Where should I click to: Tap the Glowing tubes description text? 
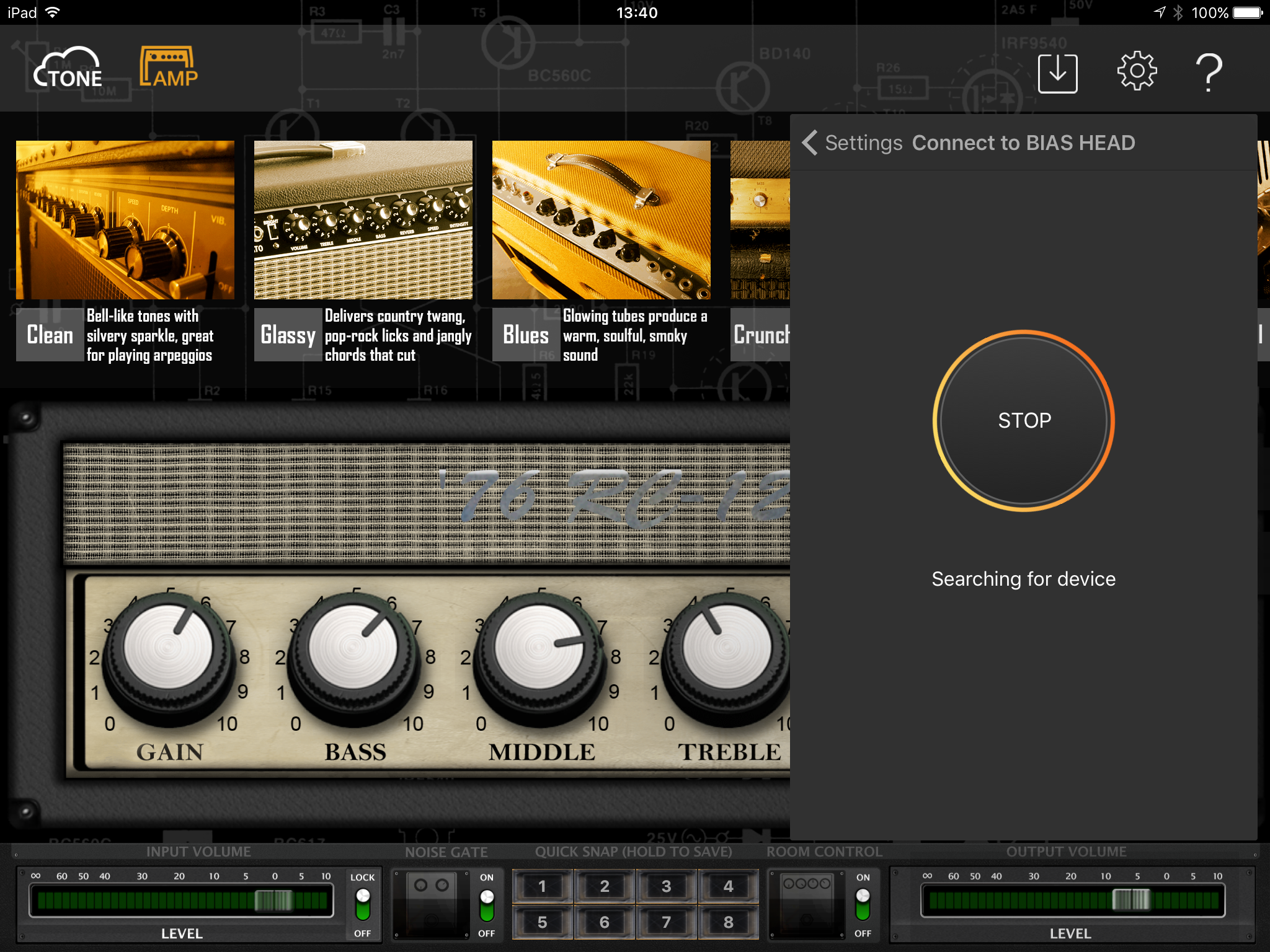pos(635,335)
